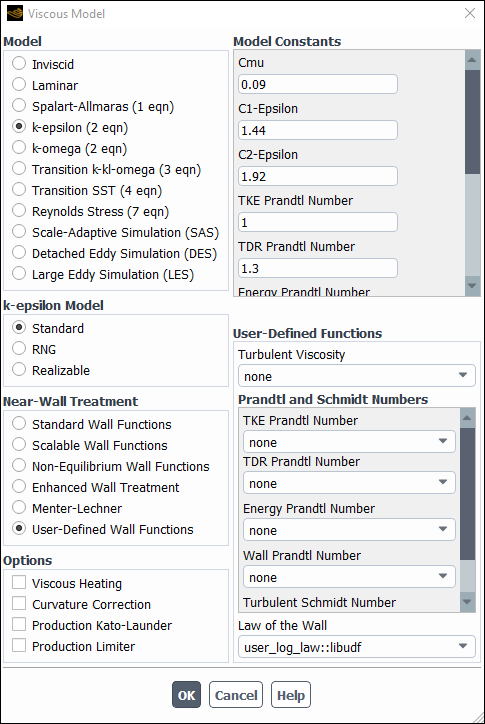Click the Model Constants scrollbar thumb

pos(472,122)
